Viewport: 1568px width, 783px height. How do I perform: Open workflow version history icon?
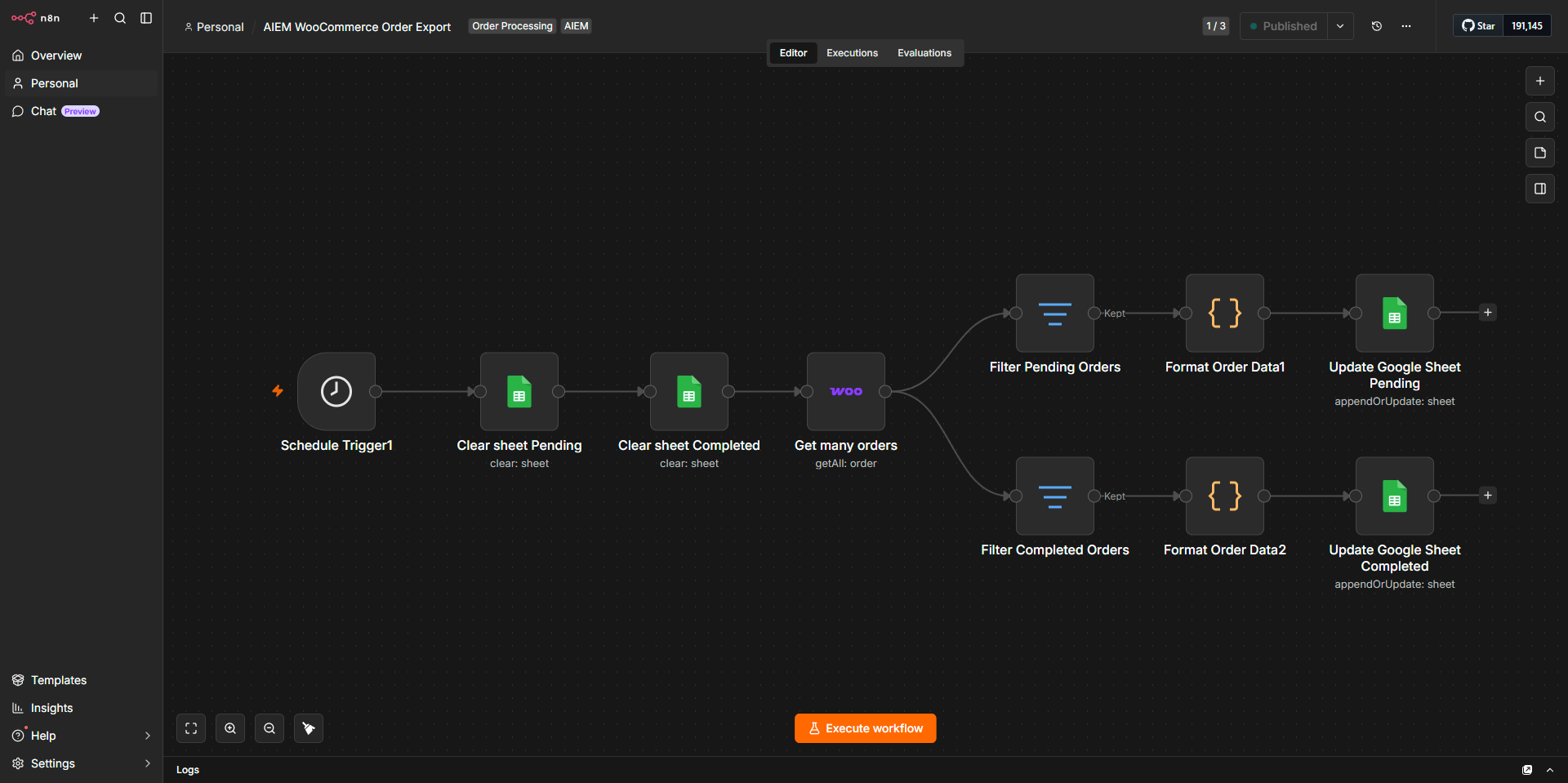pos(1377,26)
